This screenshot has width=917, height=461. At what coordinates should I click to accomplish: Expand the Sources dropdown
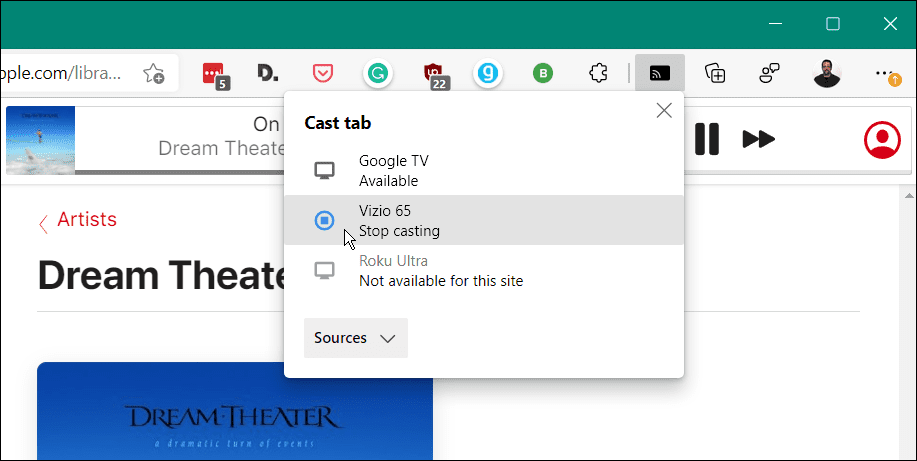click(x=356, y=338)
